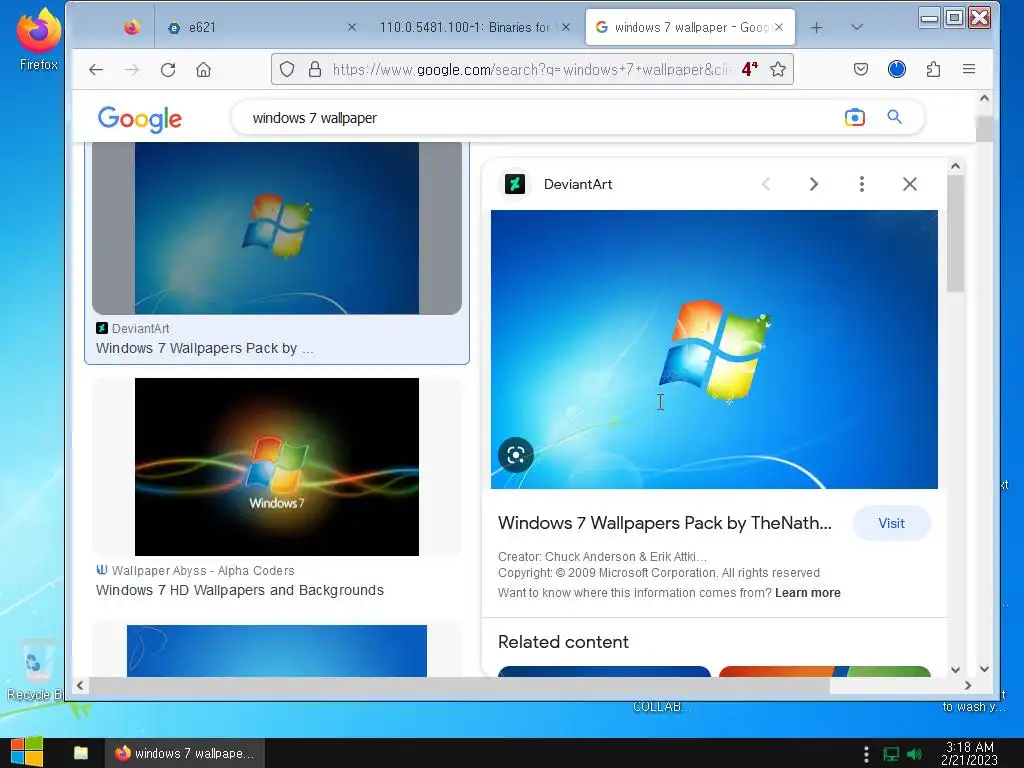
Task: Bookmark this page with the star
Action: pos(778,69)
